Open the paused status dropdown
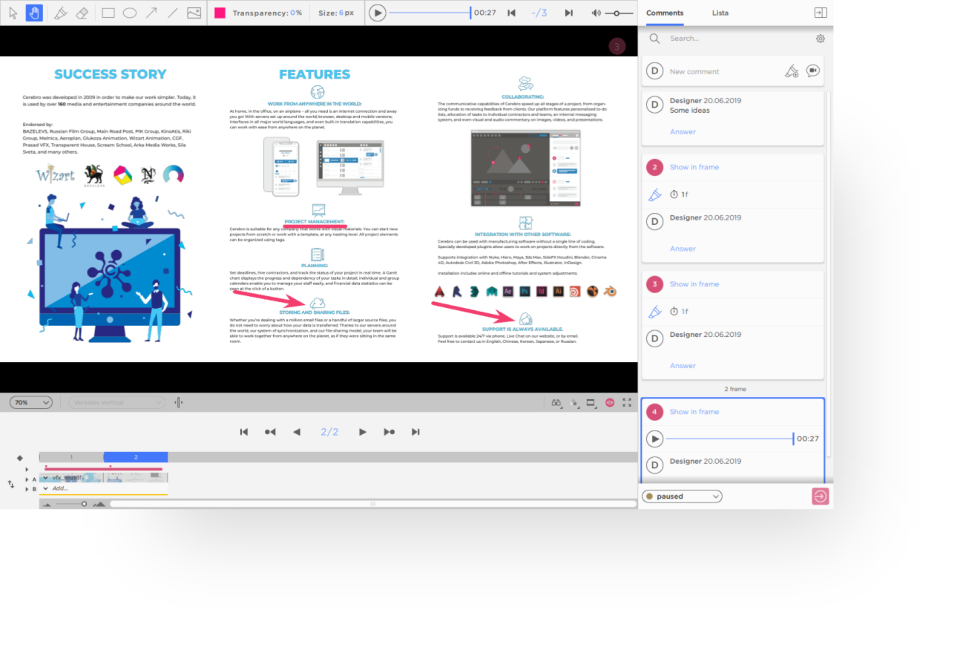This screenshot has width=960, height=649. pyautogui.click(x=682, y=496)
